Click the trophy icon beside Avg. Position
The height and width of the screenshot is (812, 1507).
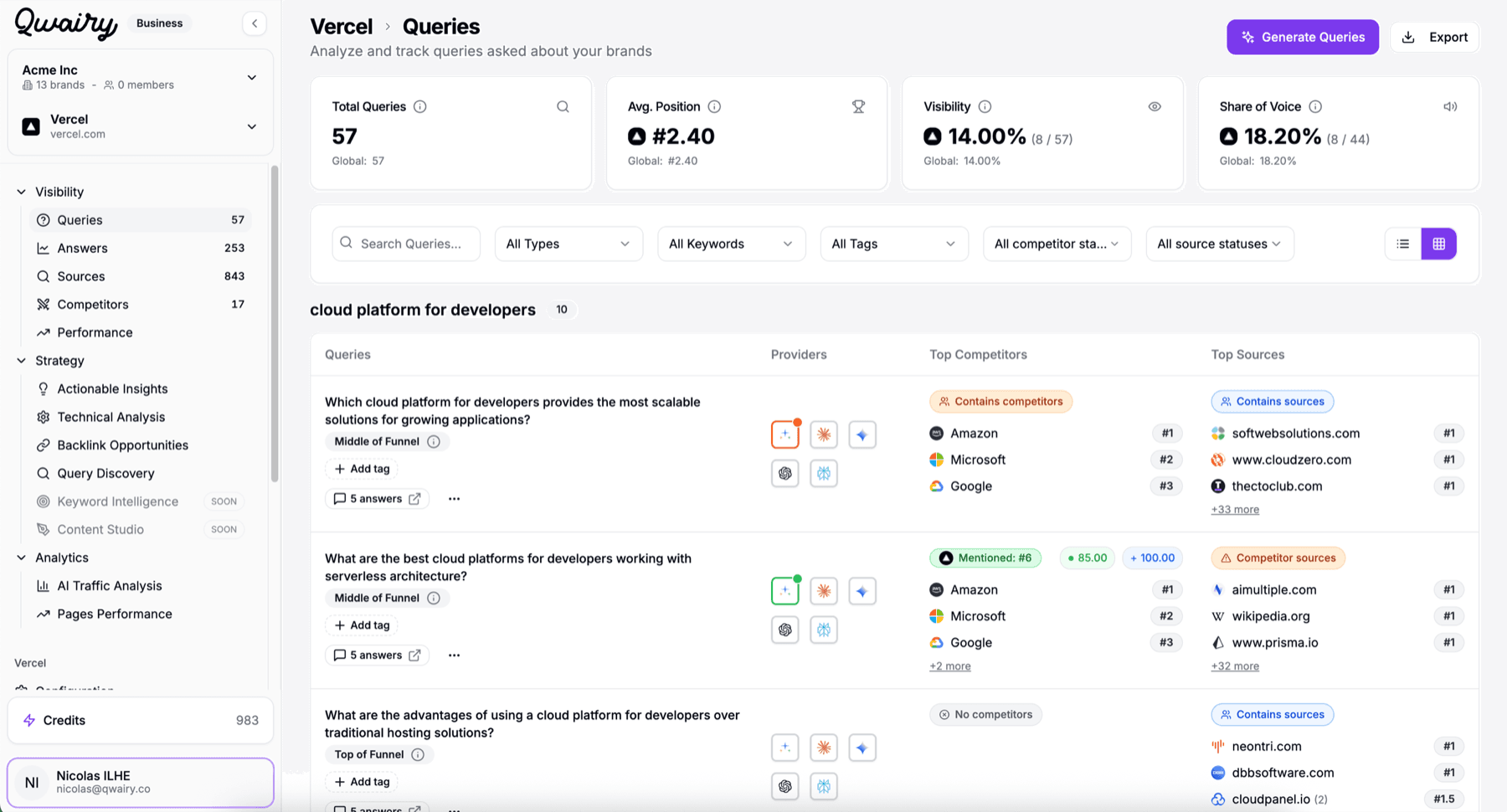858,106
